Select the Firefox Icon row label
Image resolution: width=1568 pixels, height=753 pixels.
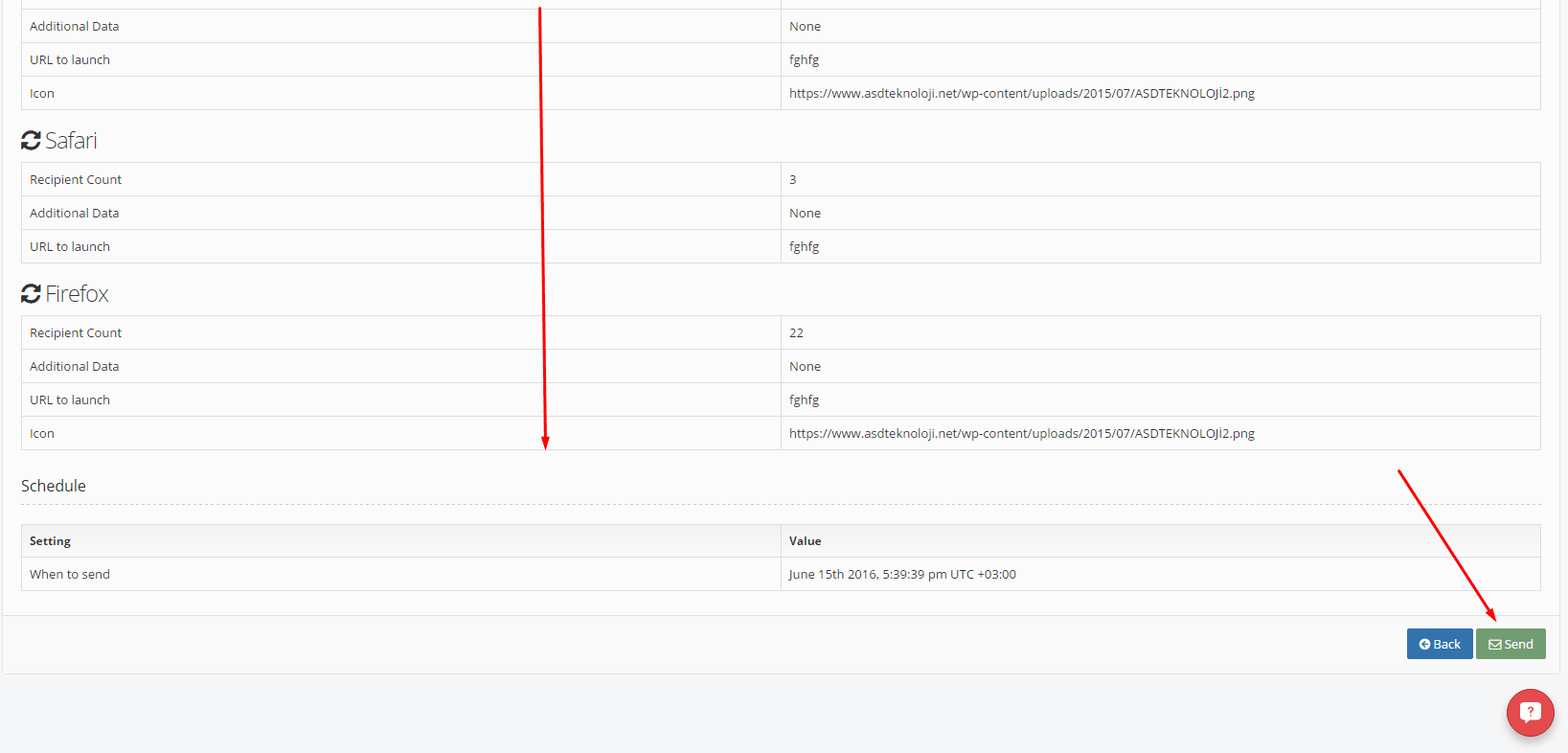tap(42, 433)
